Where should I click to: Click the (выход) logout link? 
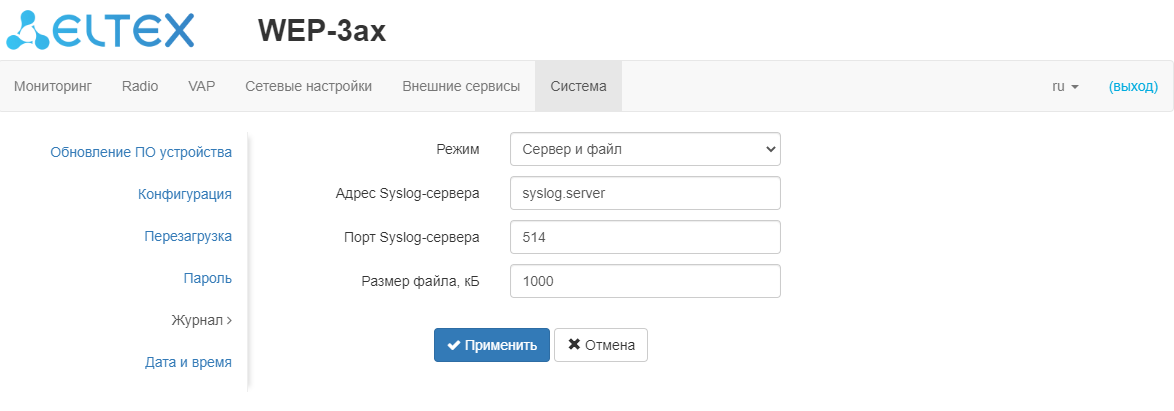[1133, 86]
